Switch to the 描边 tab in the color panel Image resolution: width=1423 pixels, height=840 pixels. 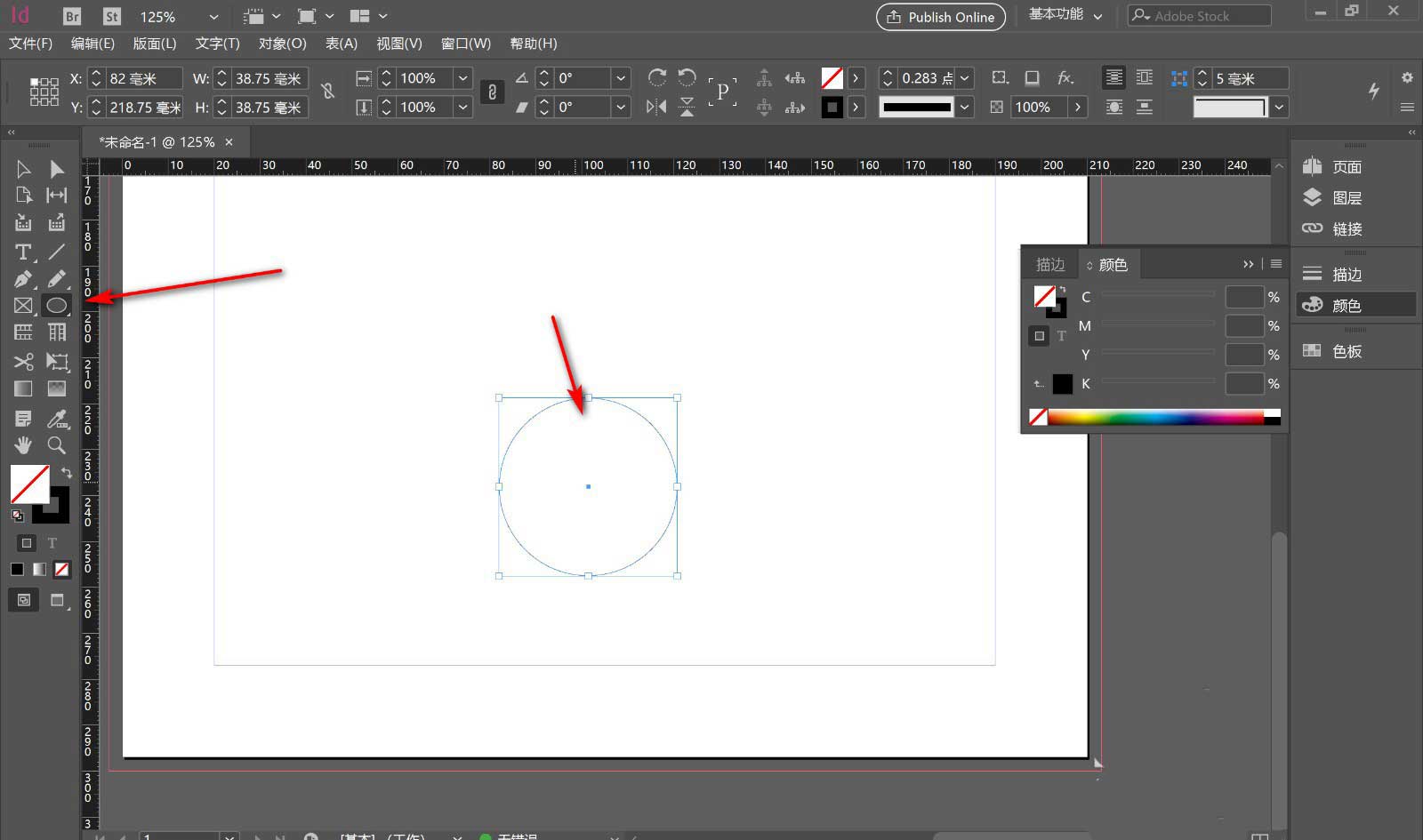point(1049,265)
